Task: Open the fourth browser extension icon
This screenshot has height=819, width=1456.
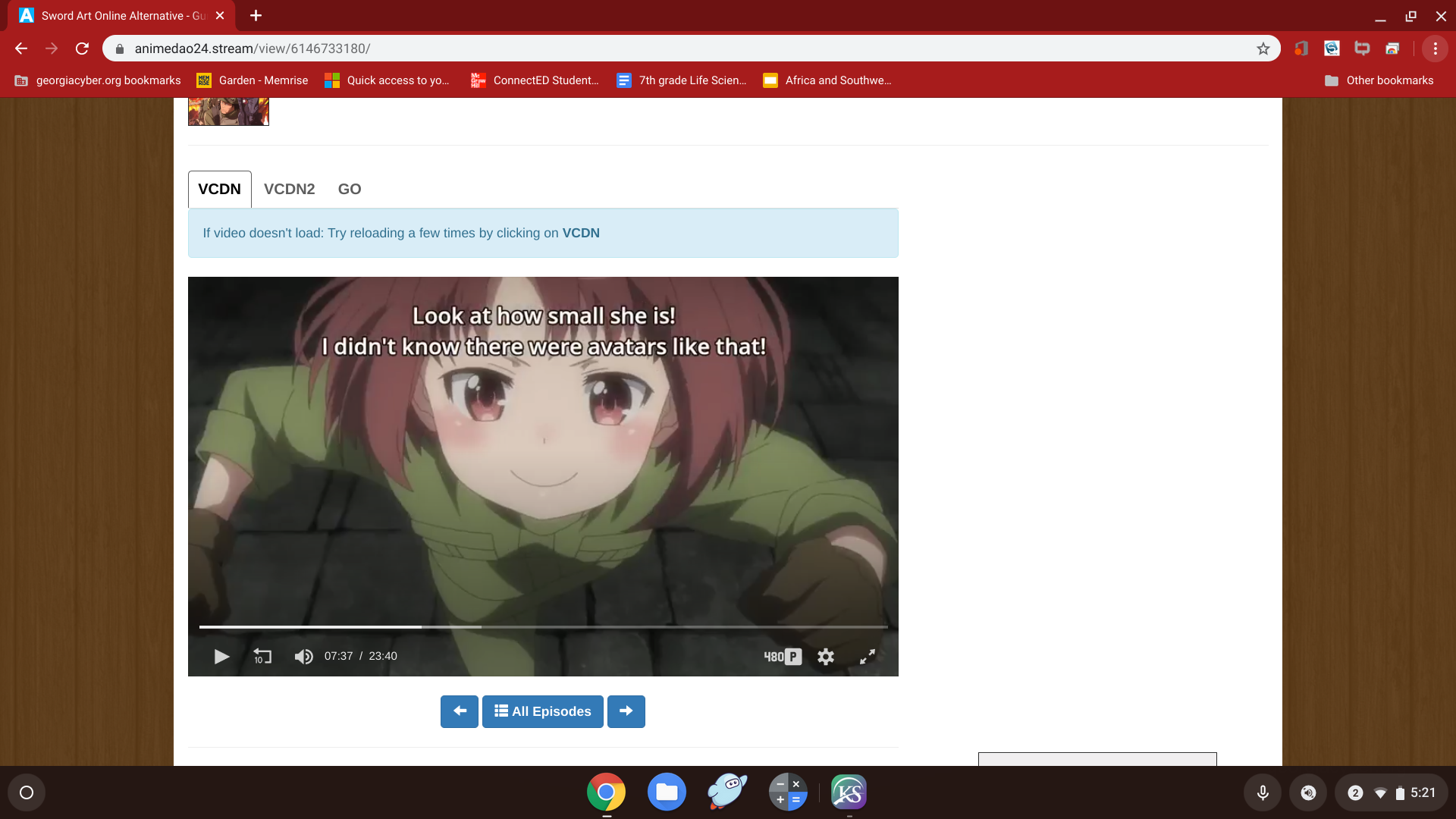Action: (1392, 49)
